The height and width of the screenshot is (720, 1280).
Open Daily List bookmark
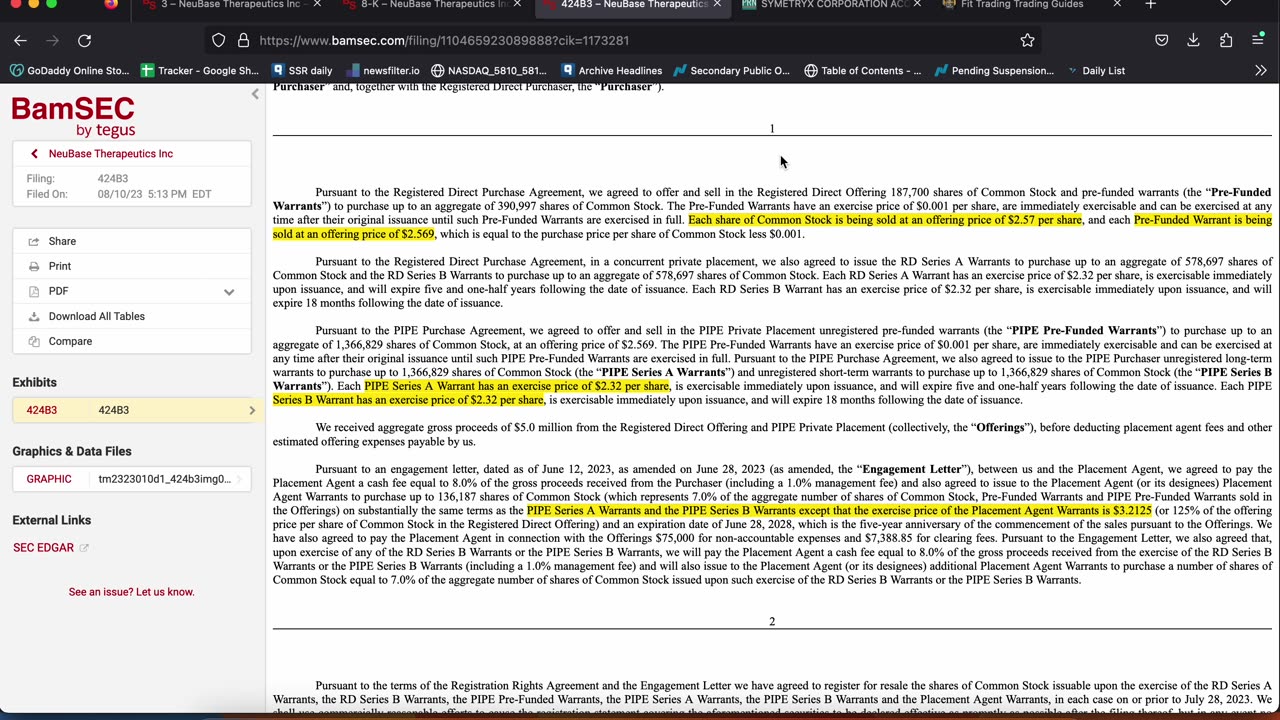pos(1095,70)
